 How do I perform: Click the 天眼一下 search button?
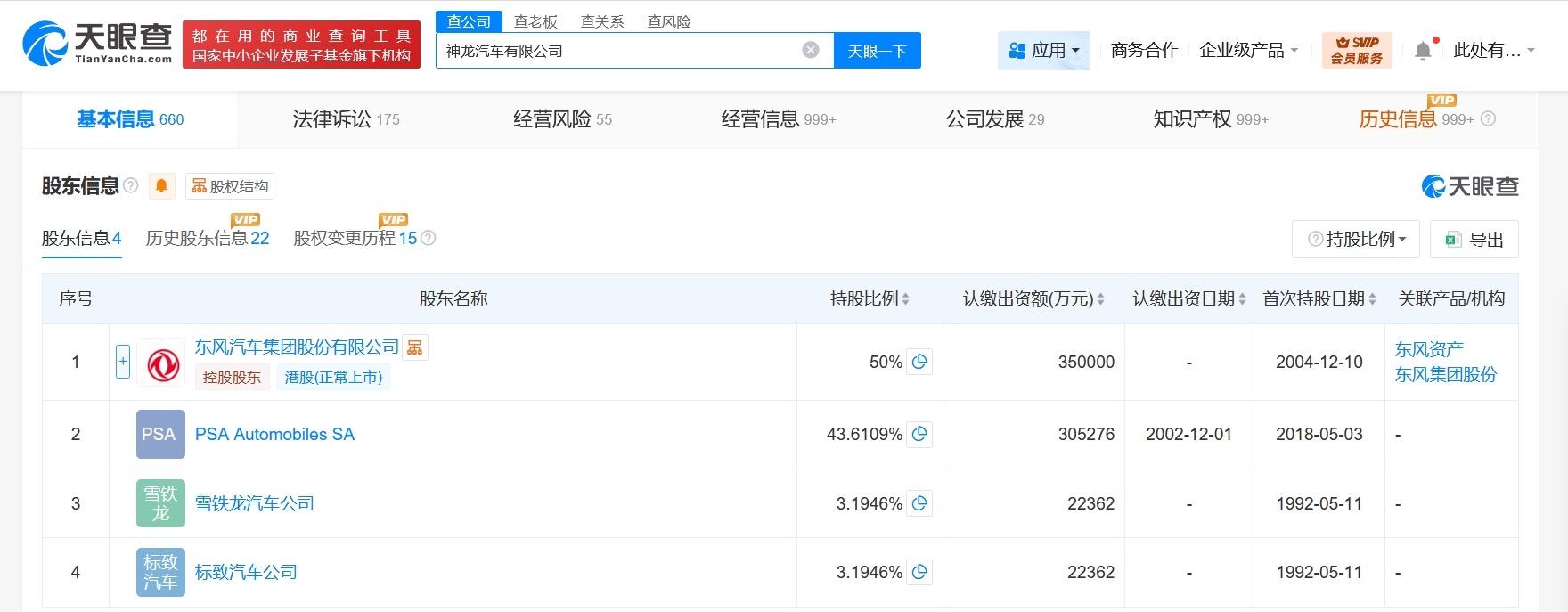pyautogui.click(x=877, y=51)
